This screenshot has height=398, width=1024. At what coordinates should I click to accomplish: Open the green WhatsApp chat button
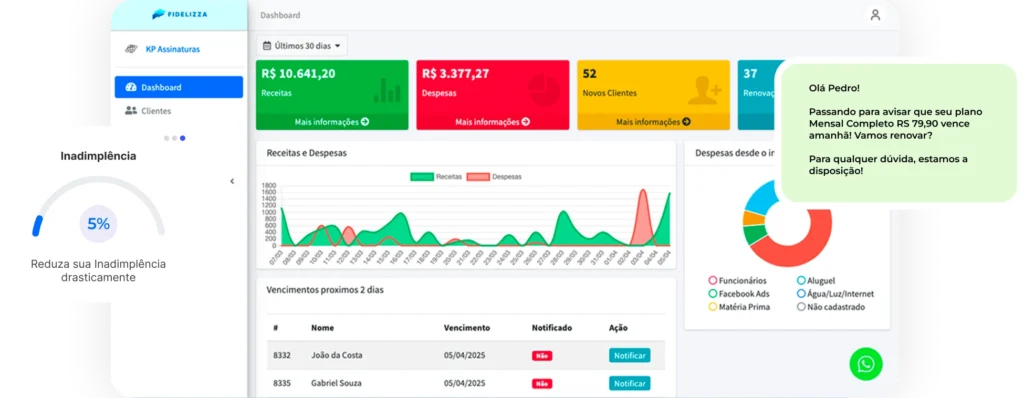(x=865, y=364)
